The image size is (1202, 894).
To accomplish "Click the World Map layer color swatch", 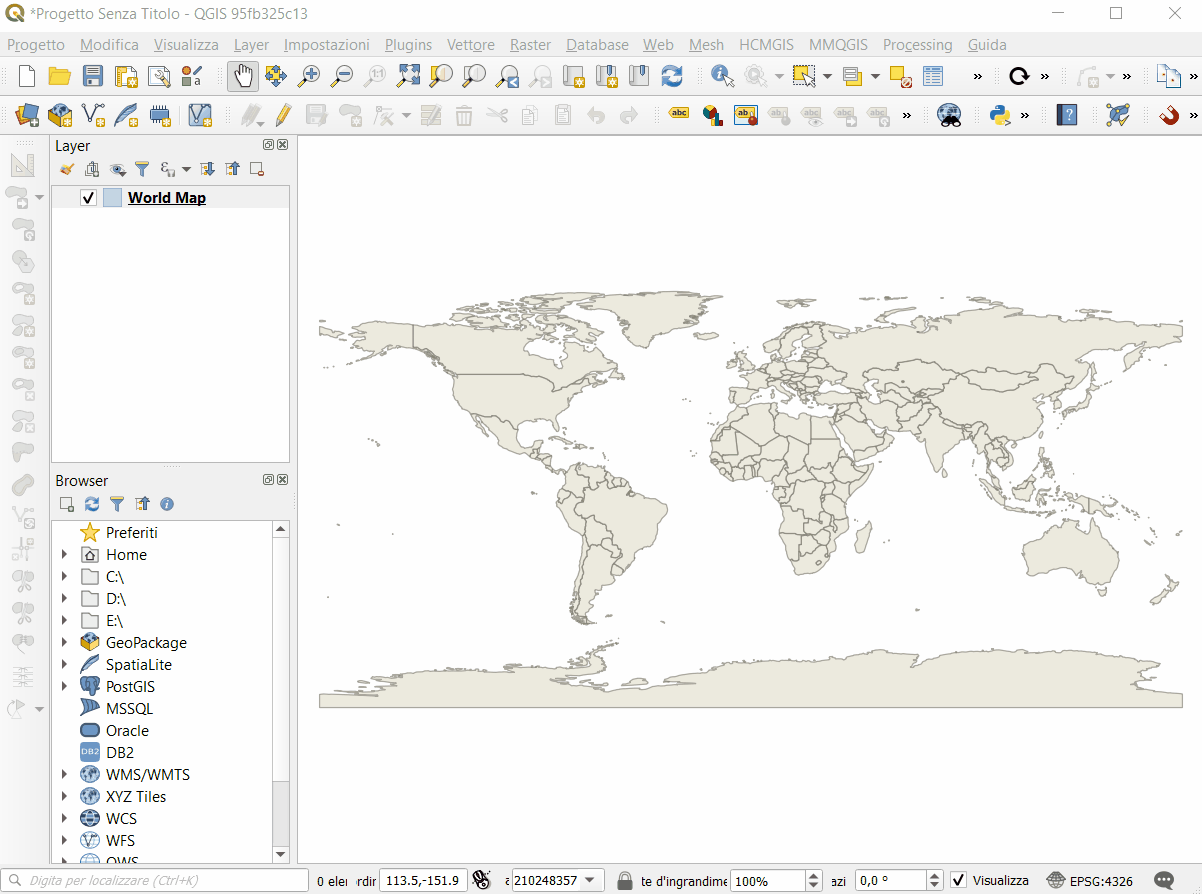I will click(x=112, y=198).
